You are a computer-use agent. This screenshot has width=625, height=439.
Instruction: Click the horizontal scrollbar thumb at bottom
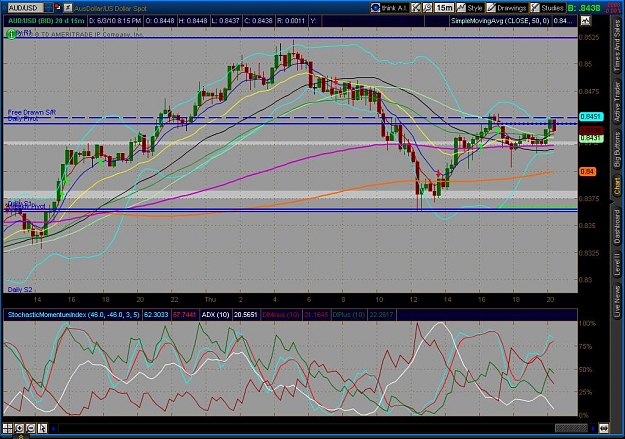pos(571,428)
